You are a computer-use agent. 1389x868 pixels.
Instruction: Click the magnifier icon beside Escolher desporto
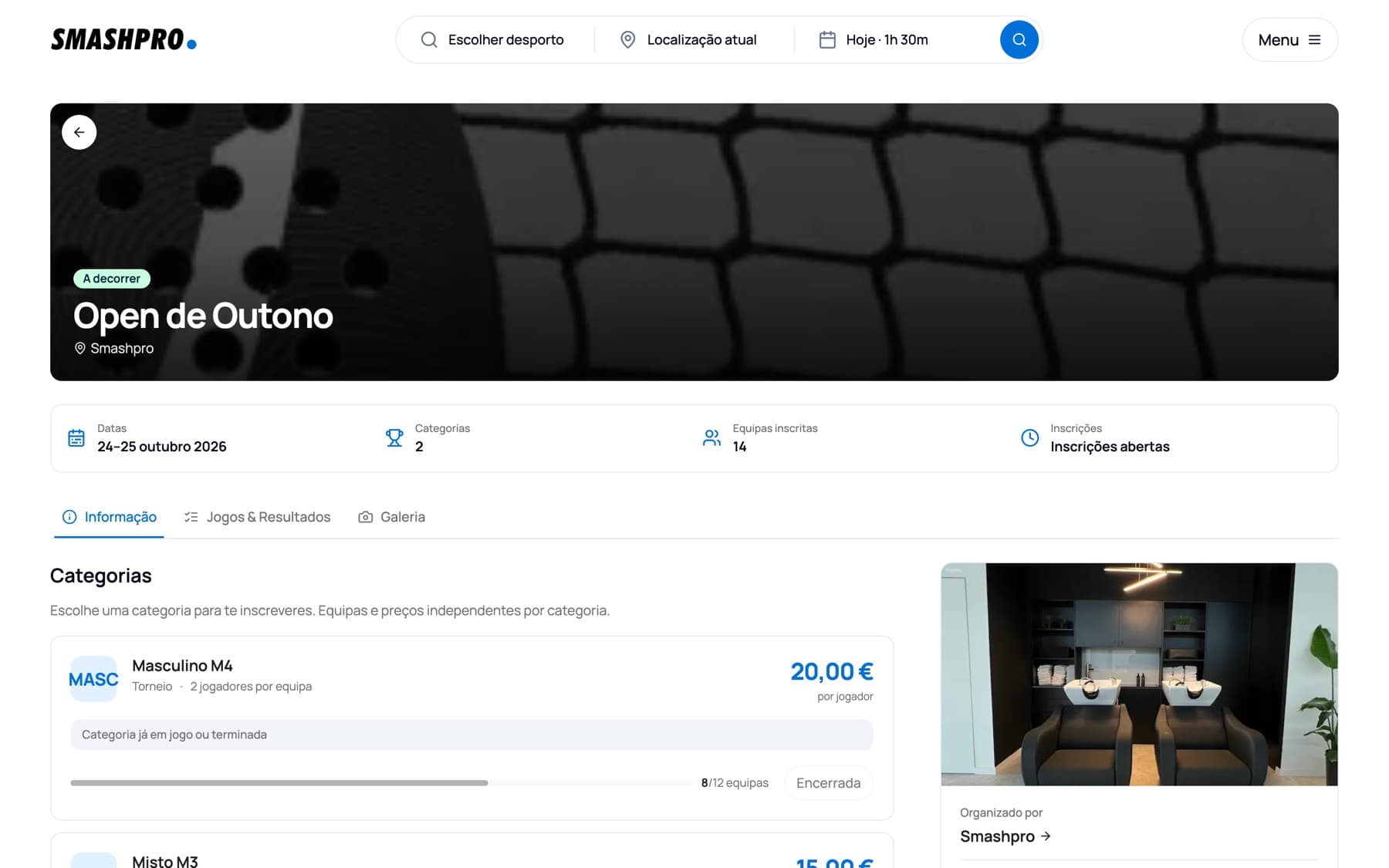click(x=429, y=39)
